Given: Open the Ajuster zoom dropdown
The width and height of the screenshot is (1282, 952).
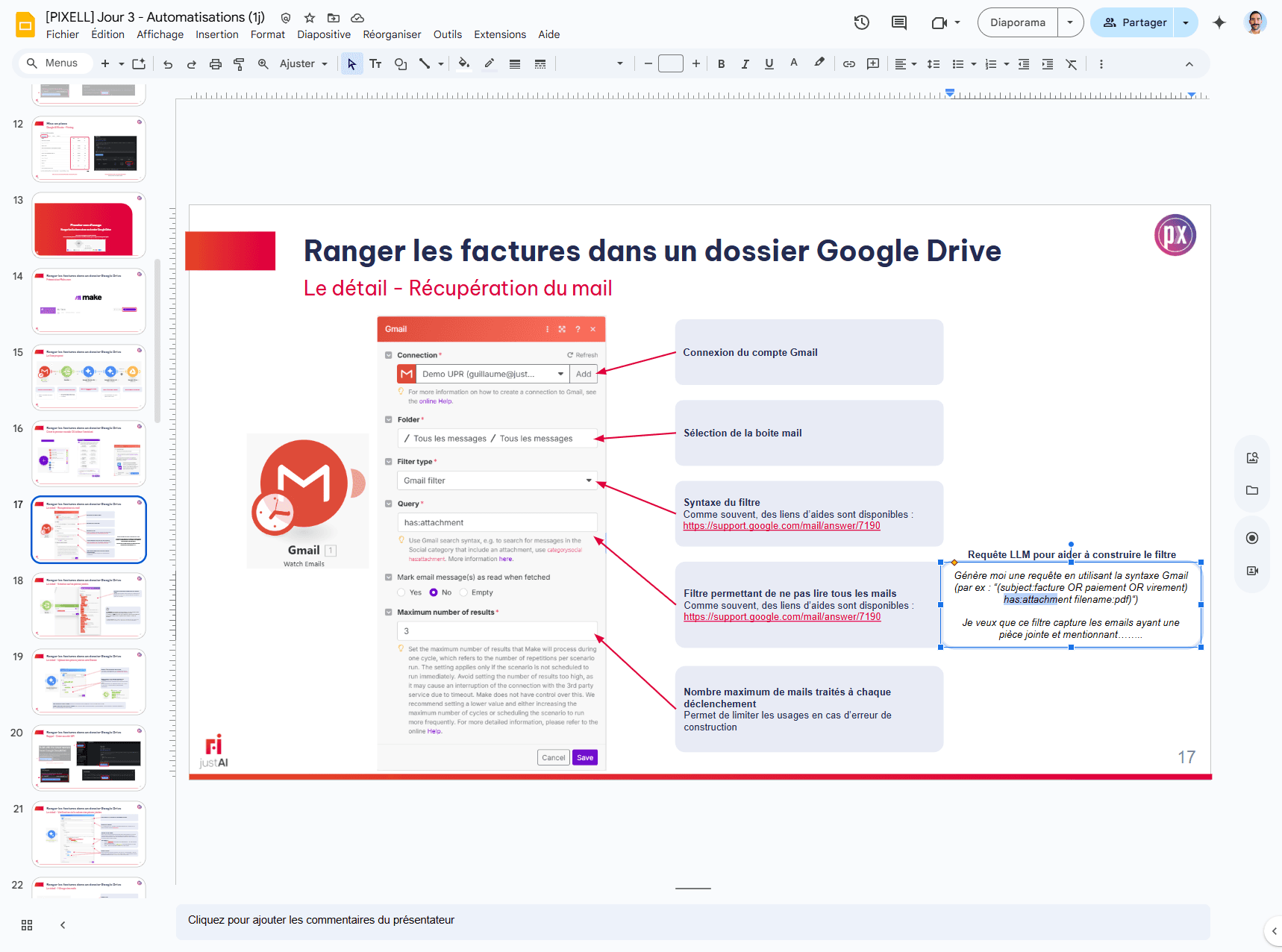Looking at the screenshot, I should coord(304,64).
